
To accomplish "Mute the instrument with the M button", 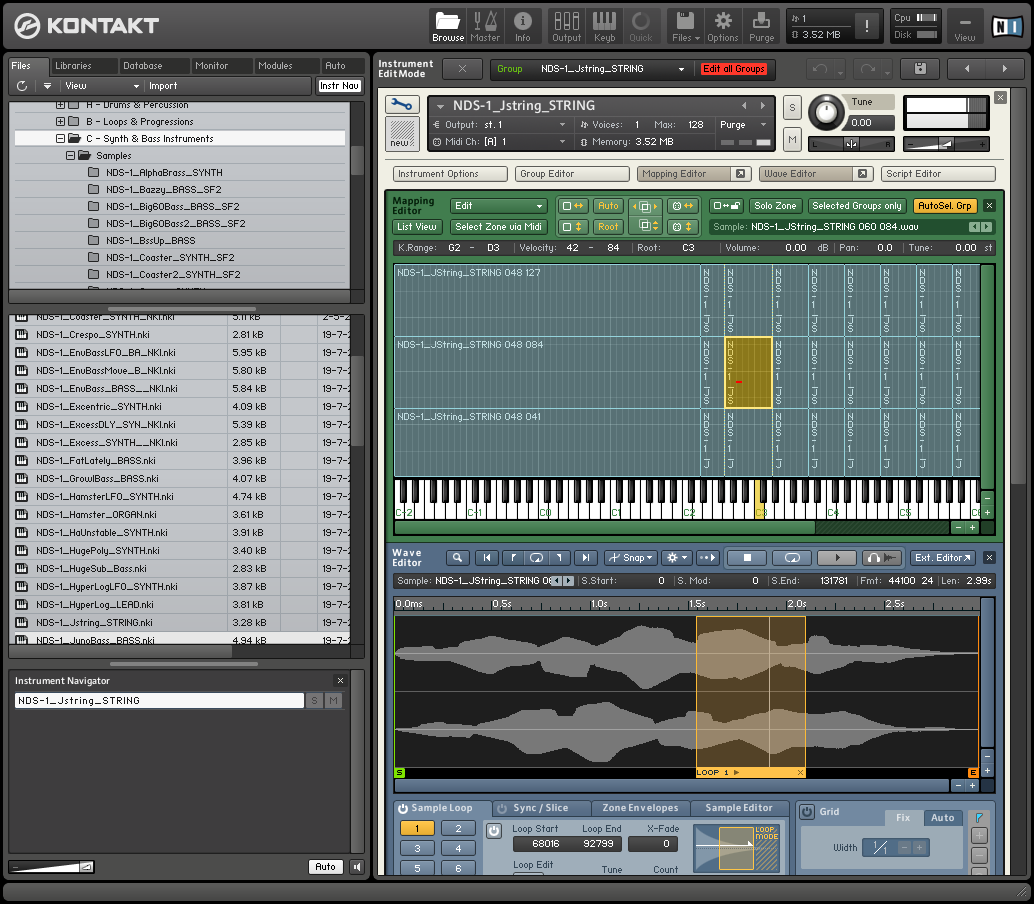I will (x=792, y=139).
